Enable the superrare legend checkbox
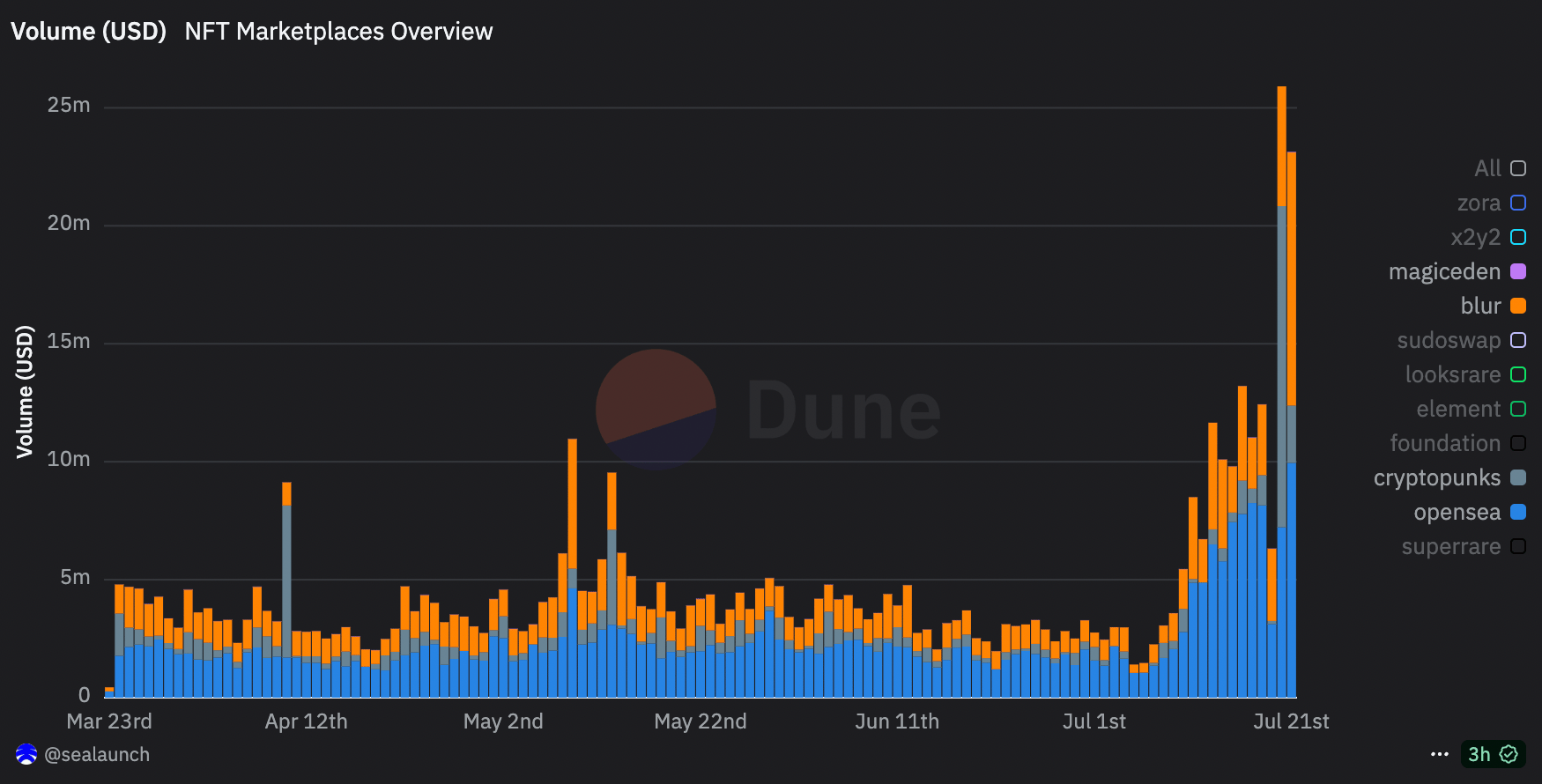 [x=1518, y=546]
